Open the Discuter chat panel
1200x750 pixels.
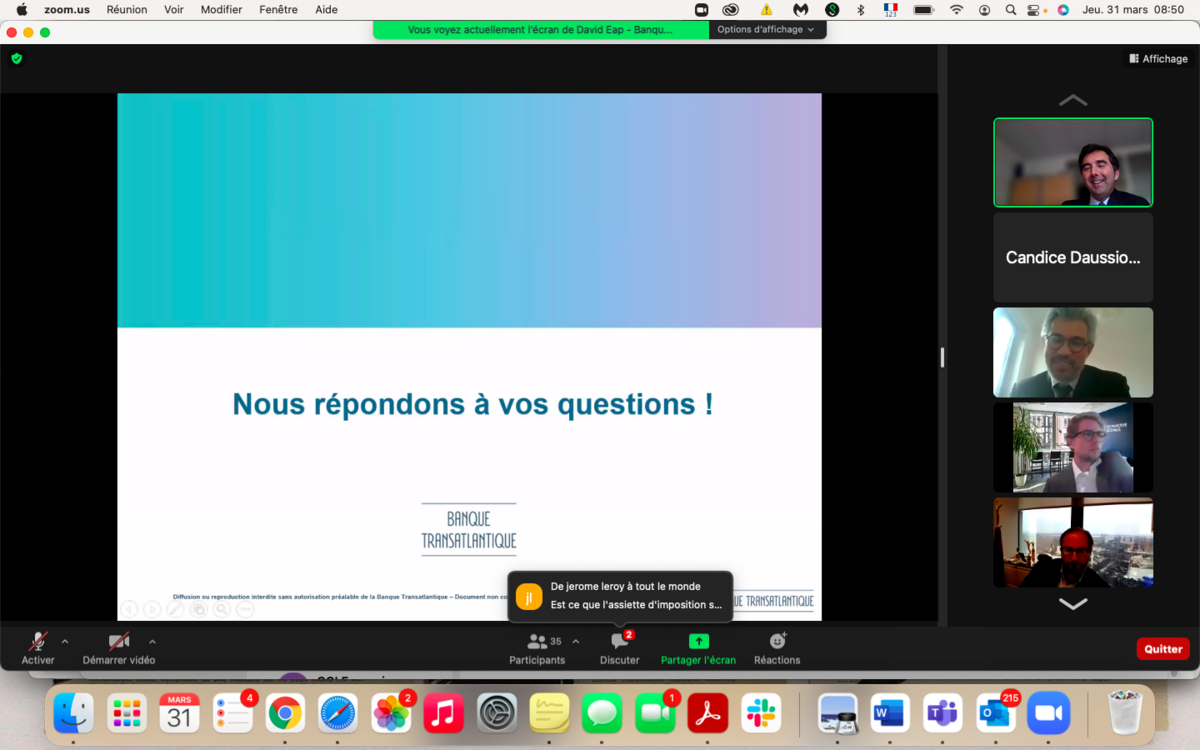(x=619, y=647)
